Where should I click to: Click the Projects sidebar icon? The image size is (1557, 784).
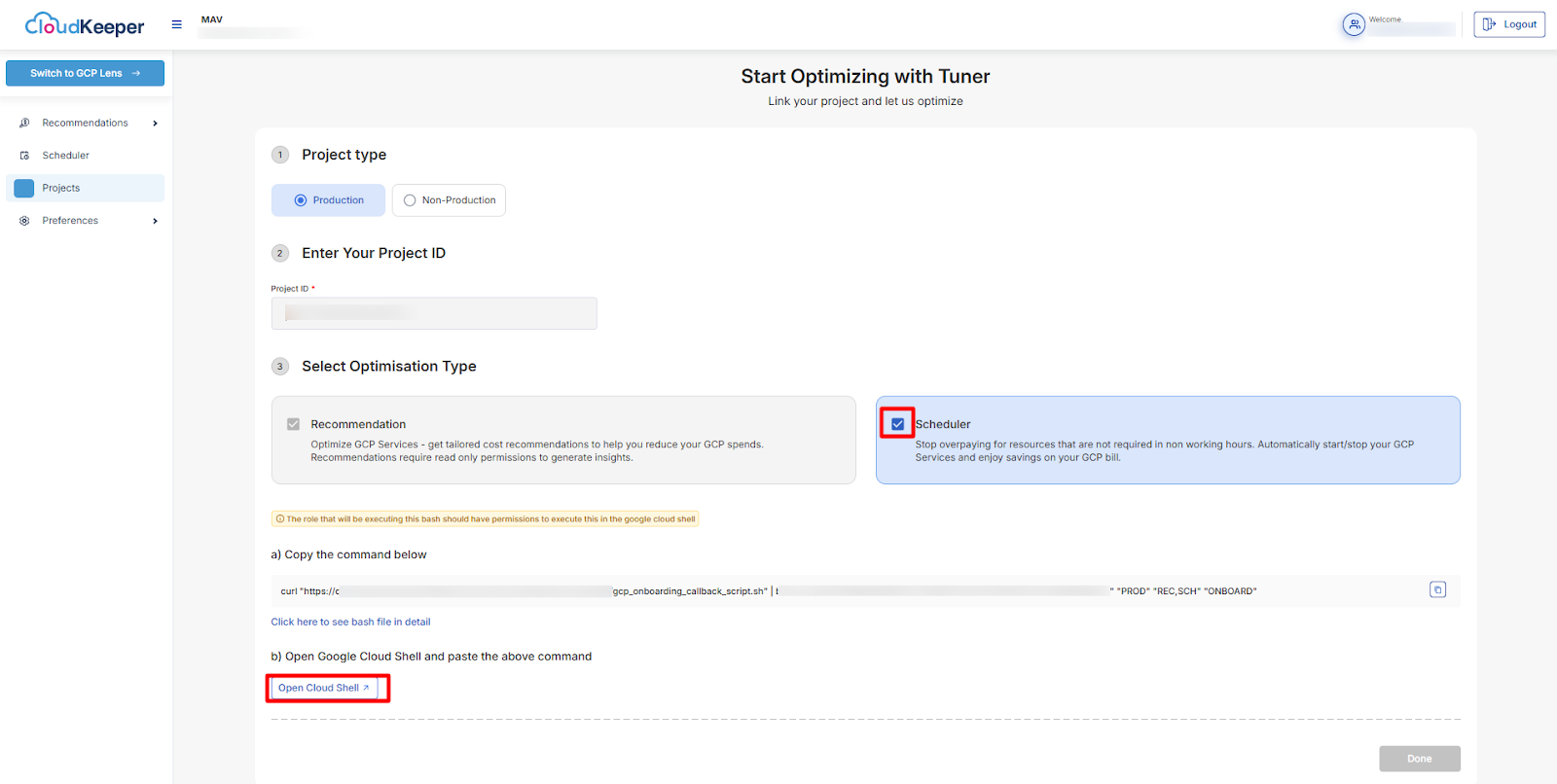click(x=24, y=188)
